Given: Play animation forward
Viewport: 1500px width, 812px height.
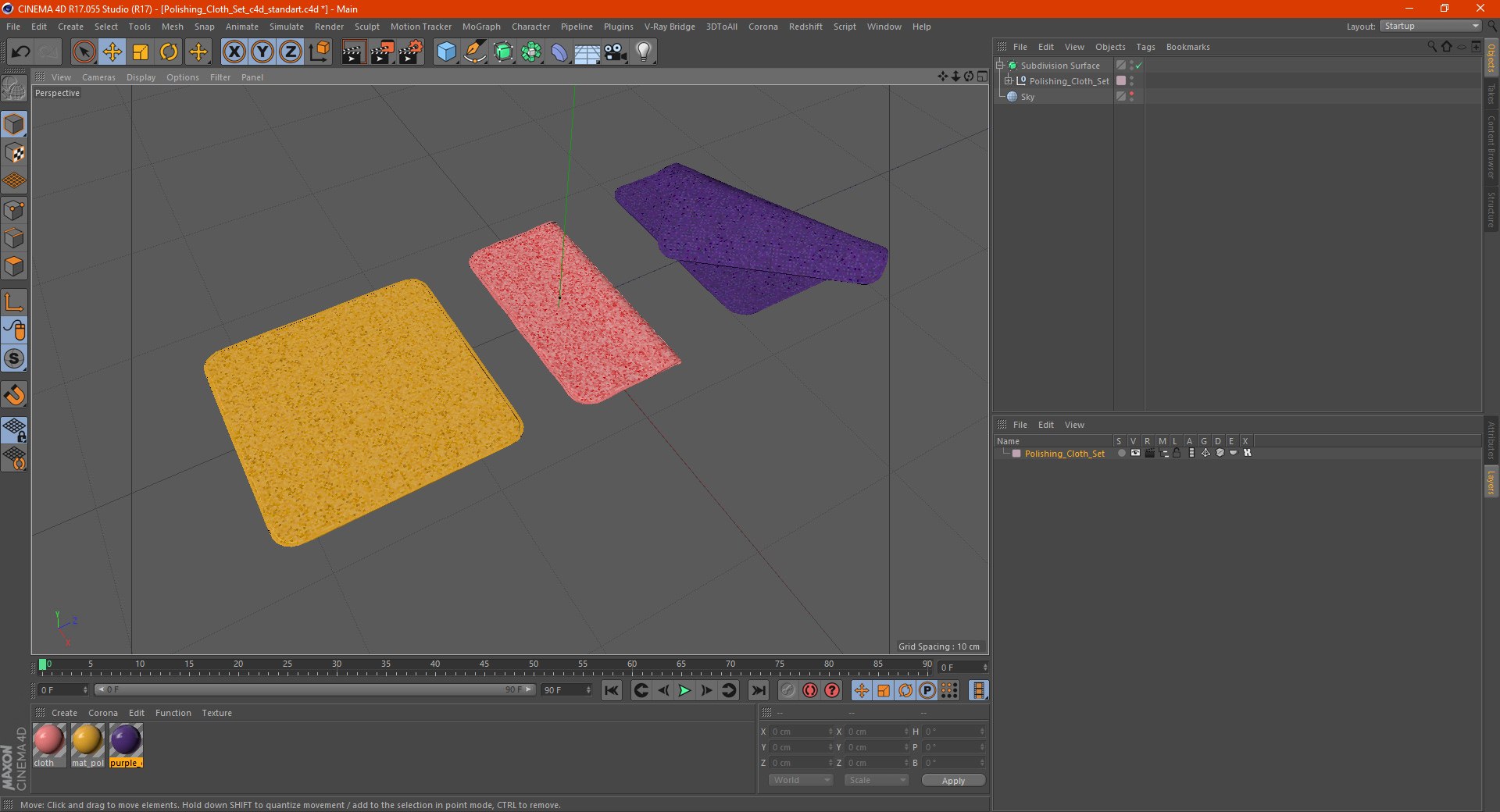Looking at the screenshot, I should 684,690.
